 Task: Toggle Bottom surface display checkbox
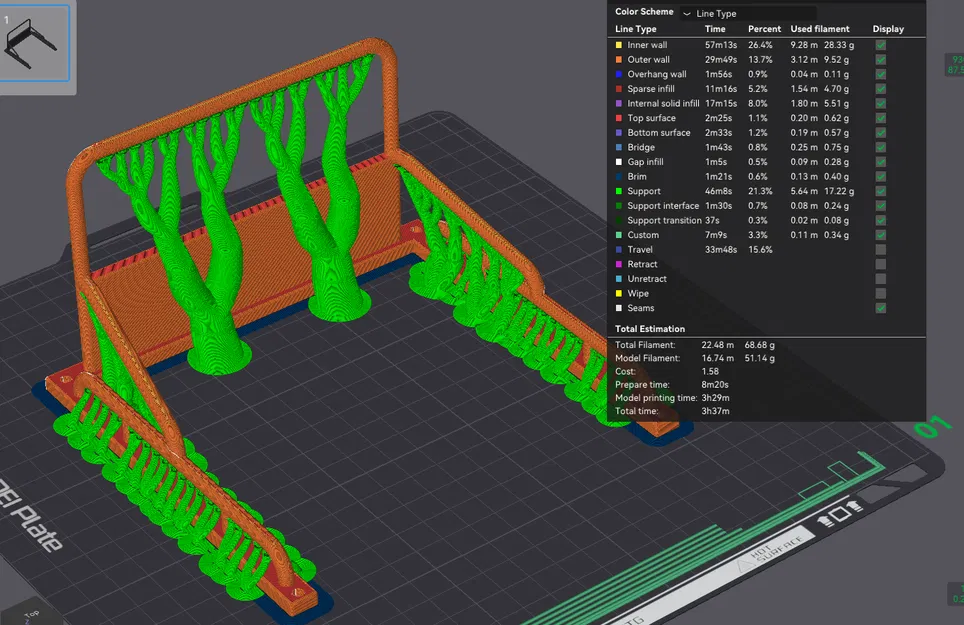pos(880,133)
